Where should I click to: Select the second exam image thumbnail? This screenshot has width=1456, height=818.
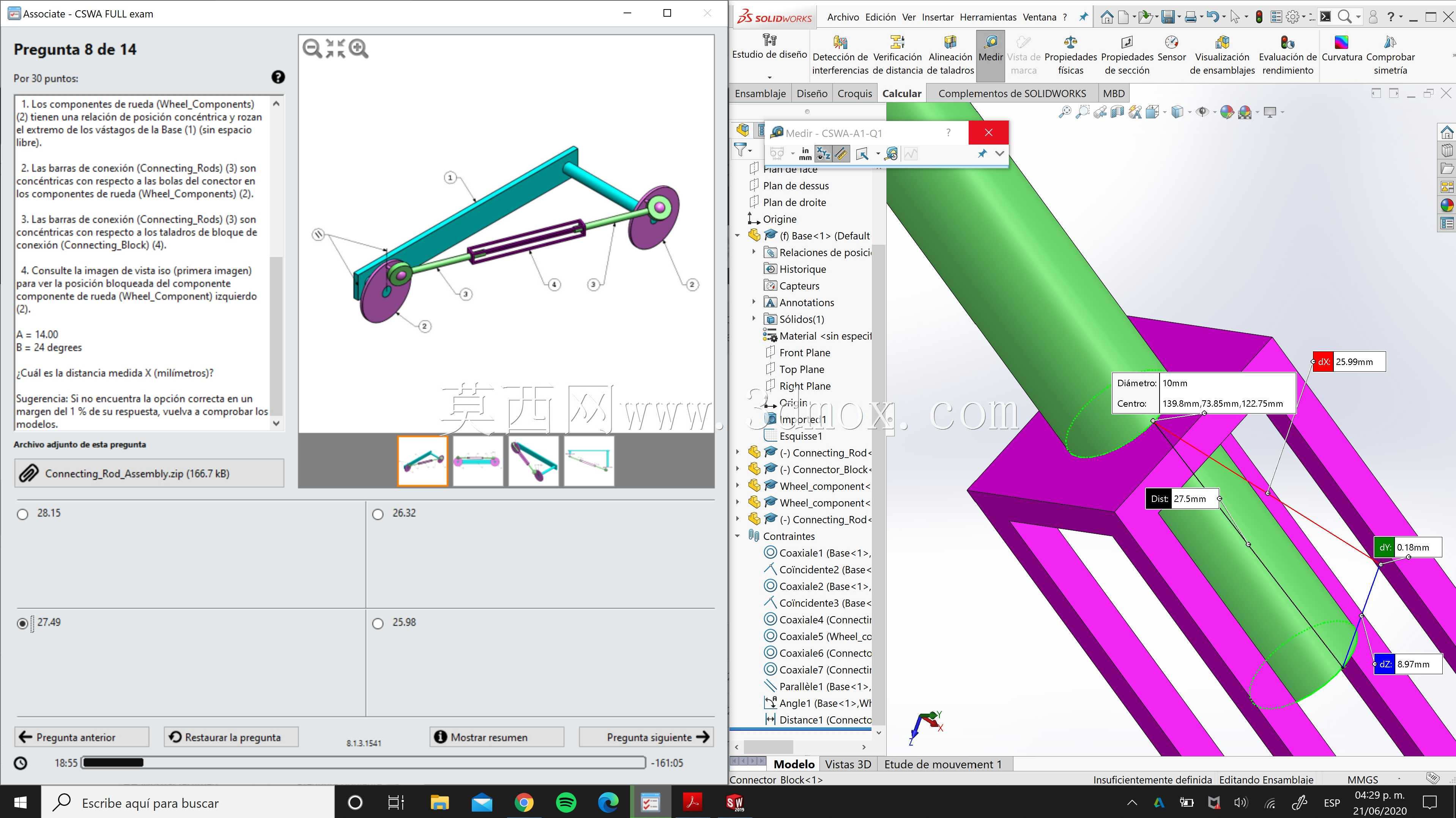(x=477, y=460)
